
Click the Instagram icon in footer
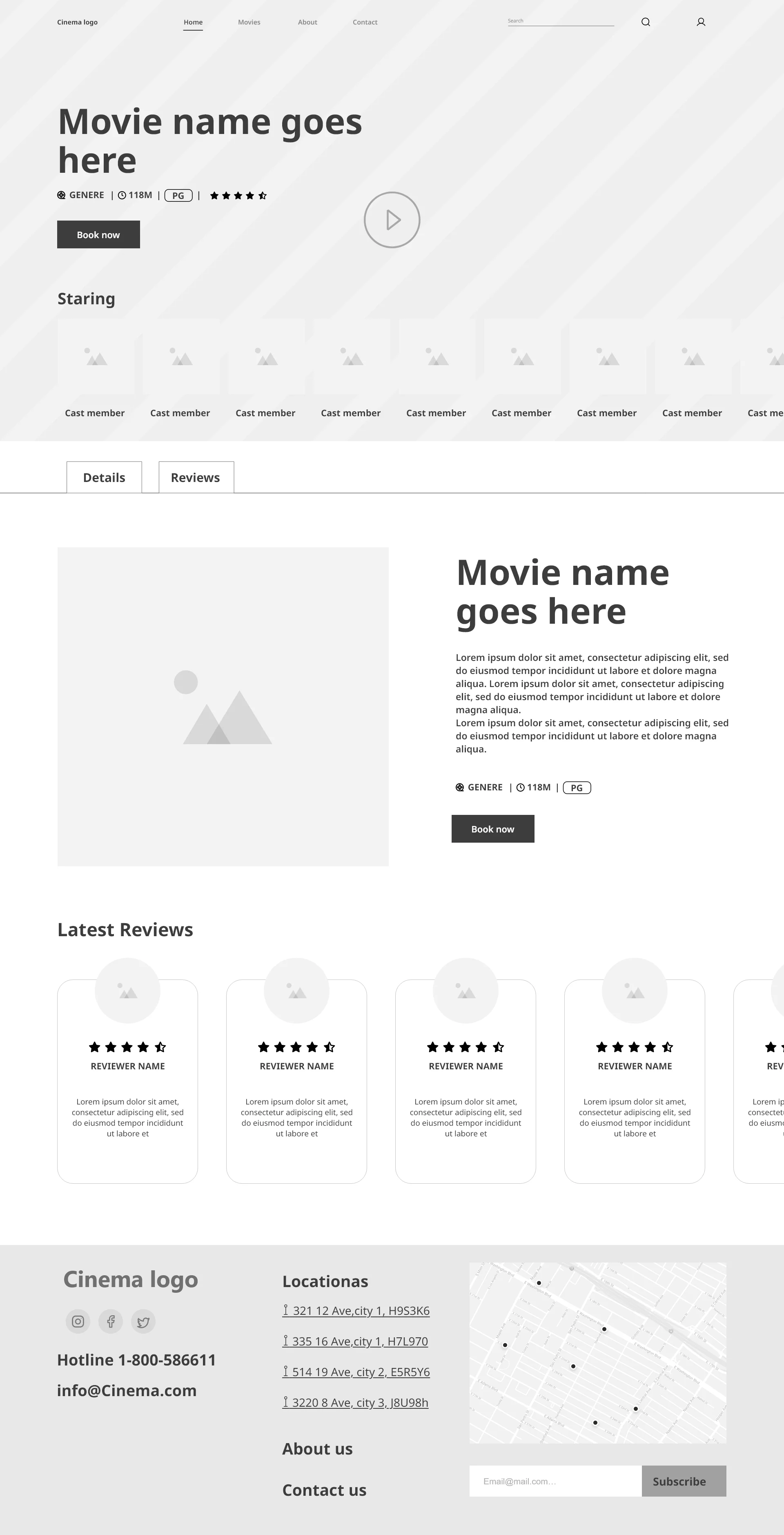pos(78,1322)
